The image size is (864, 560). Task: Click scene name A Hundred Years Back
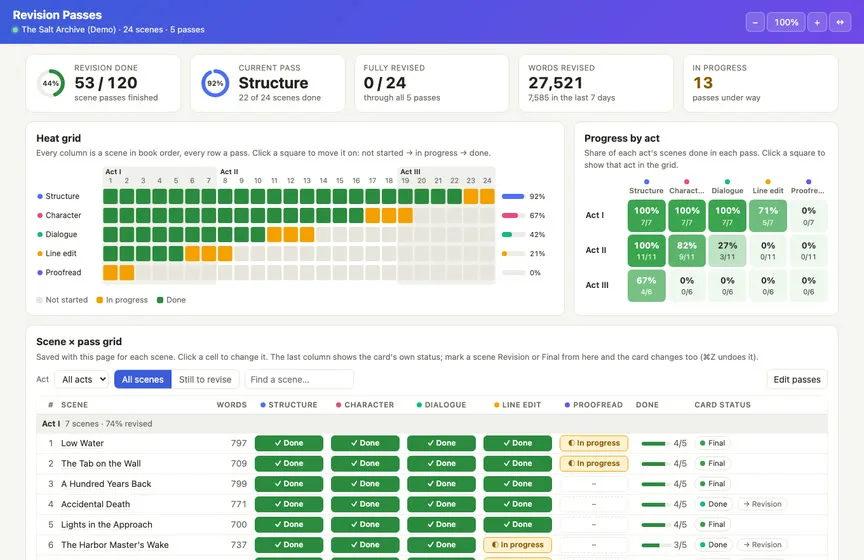pyautogui.click(x=106, y=484)
